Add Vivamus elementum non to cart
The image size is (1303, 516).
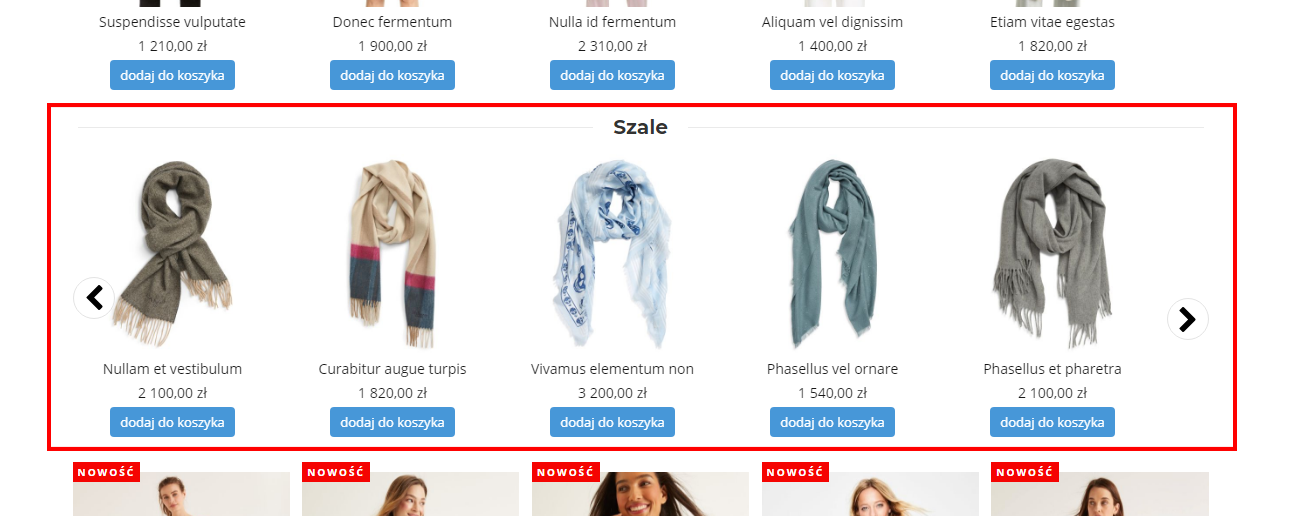click(612, 422)
